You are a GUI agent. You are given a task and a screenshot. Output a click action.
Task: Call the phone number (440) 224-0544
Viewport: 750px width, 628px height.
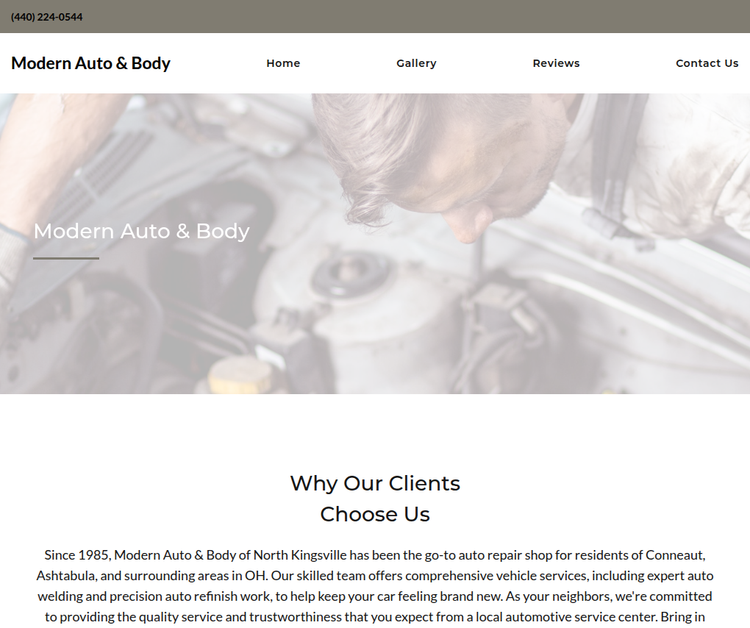[46, 17]
